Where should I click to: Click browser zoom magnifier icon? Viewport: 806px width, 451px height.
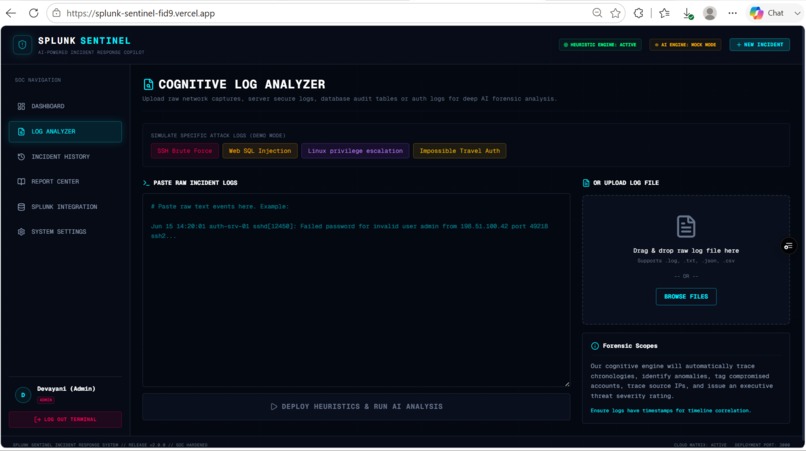(597, 13)
